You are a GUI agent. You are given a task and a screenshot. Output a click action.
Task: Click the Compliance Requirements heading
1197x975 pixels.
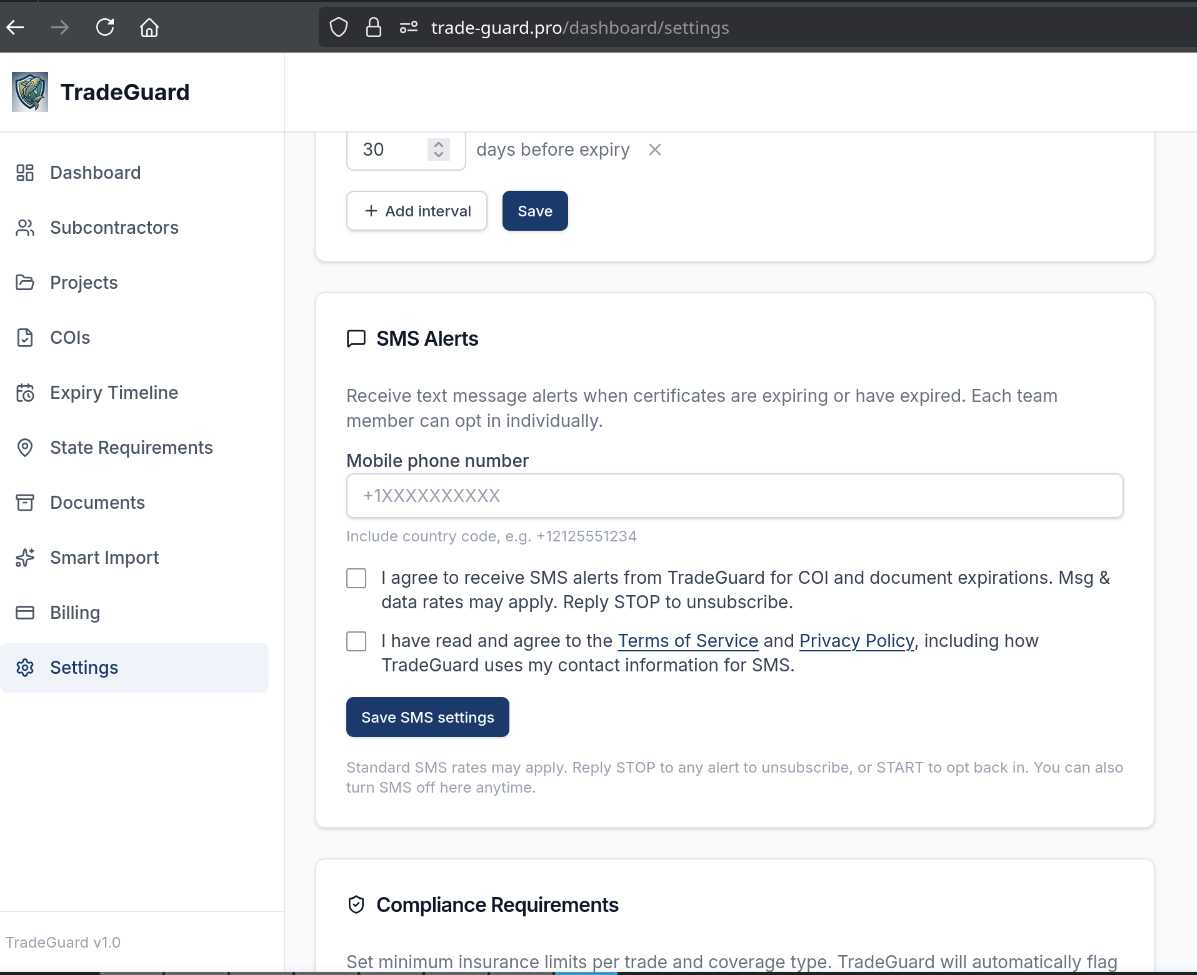coord(498,905)
